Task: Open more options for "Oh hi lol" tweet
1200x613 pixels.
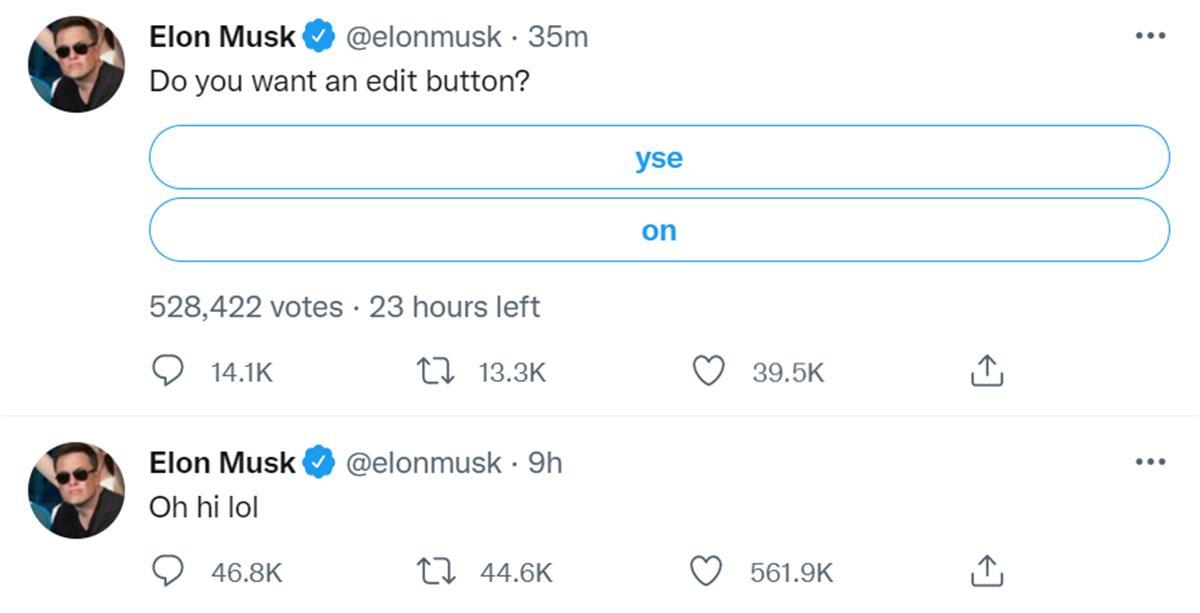Action: tap(1150, 461)
